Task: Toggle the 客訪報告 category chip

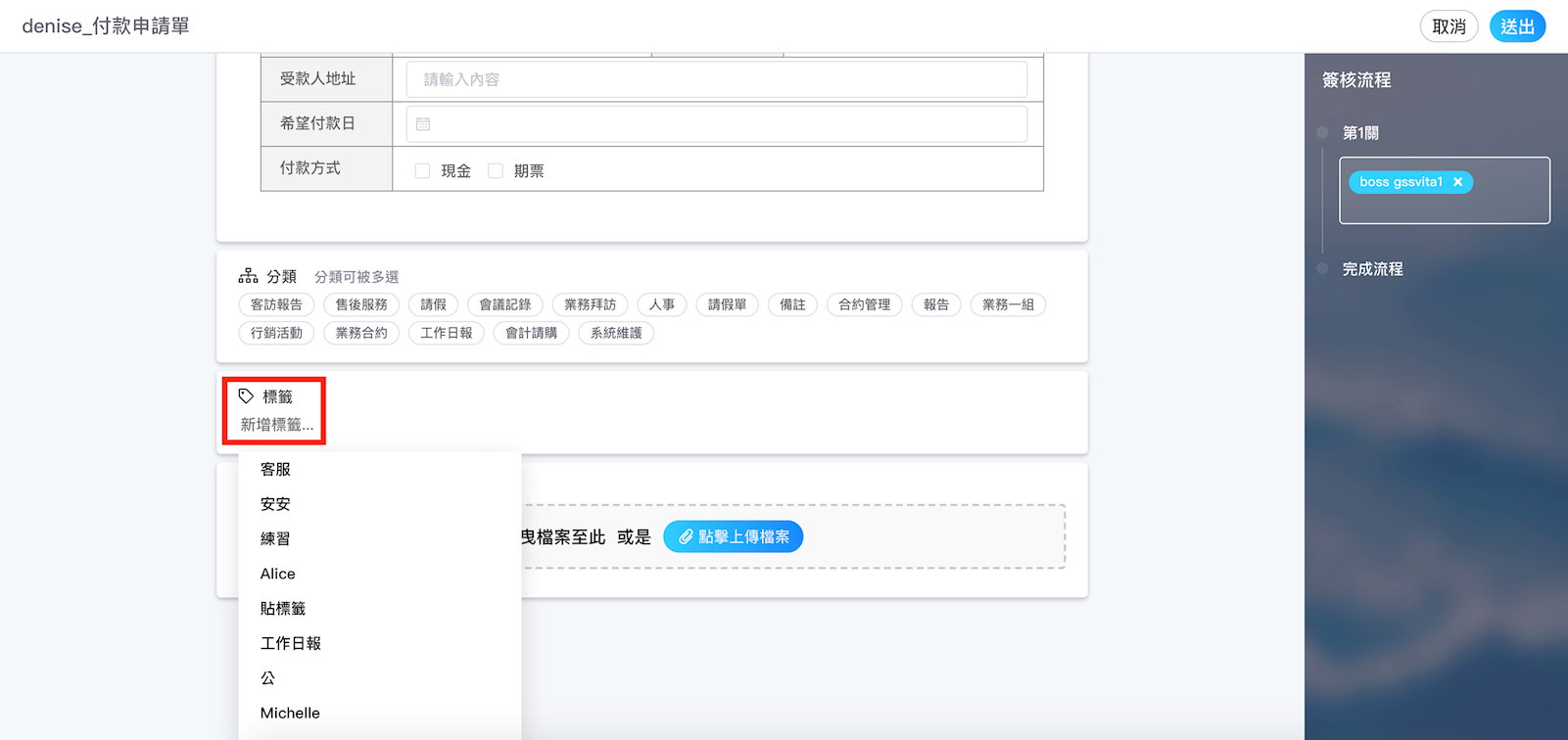Action: 276,304
